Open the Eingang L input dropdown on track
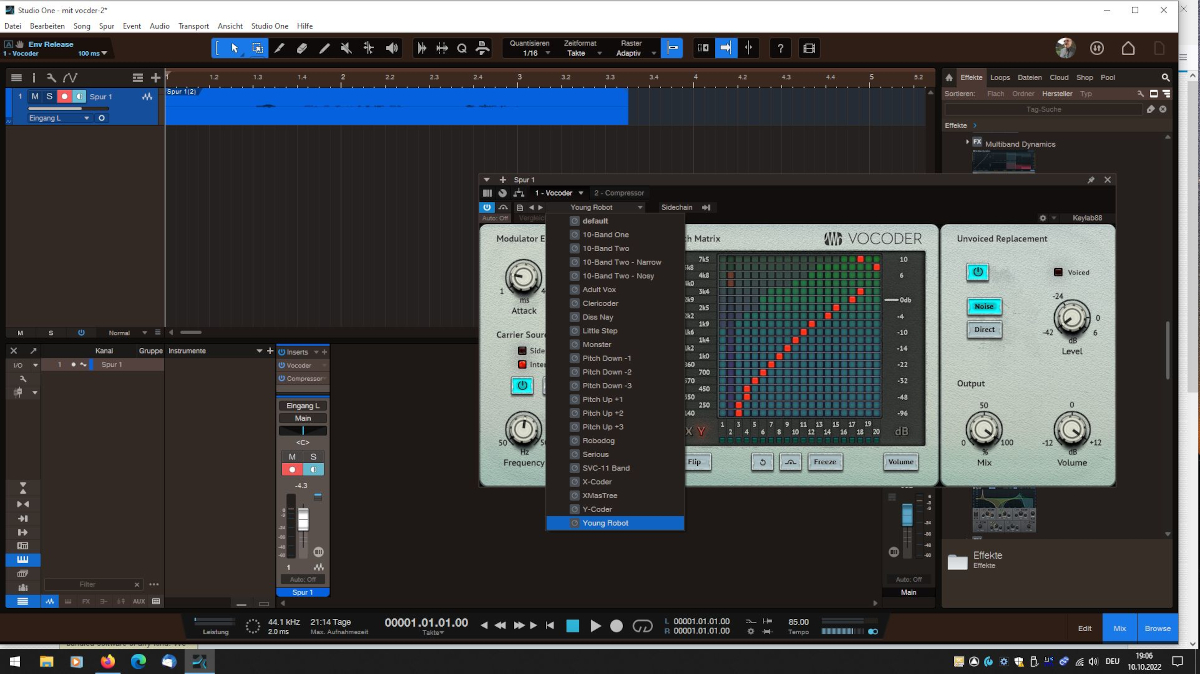Screen dimensions: 1200x674 click(59, 118)
